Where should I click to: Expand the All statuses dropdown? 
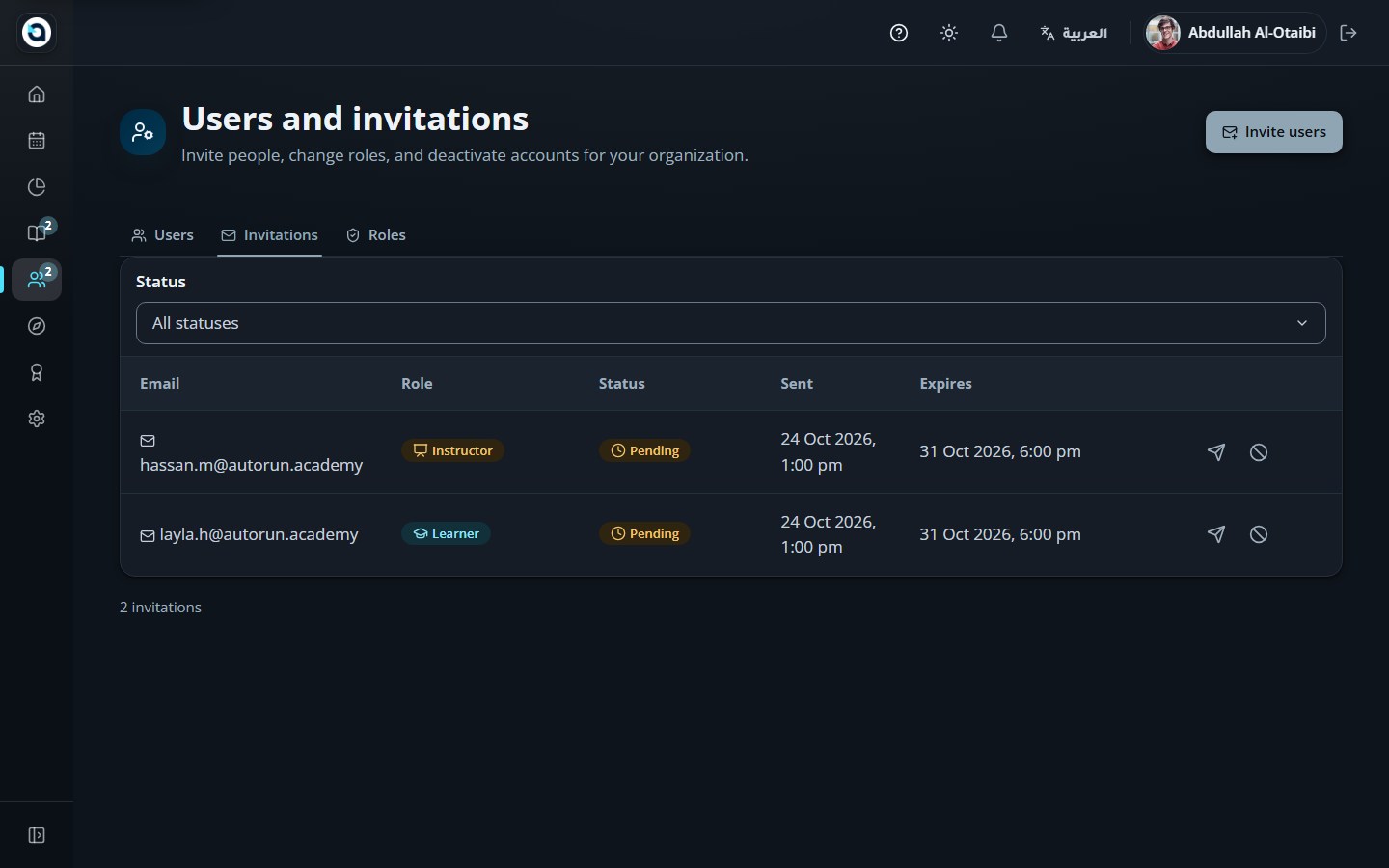(731, 323)
